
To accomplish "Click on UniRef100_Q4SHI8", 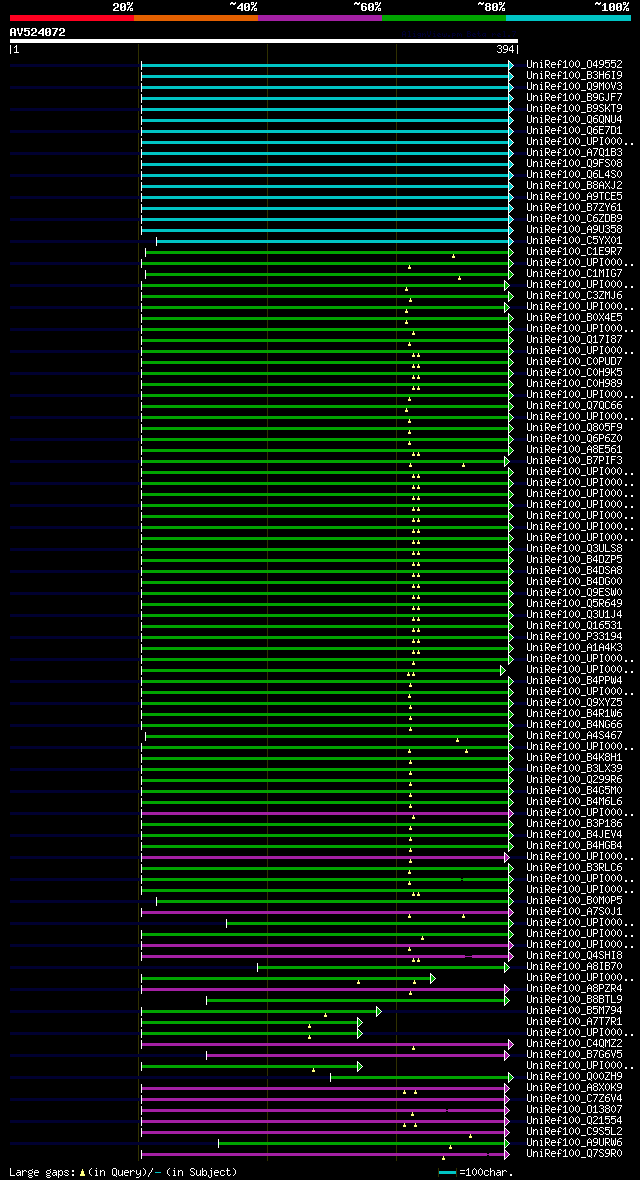I will tap(574, 955).
